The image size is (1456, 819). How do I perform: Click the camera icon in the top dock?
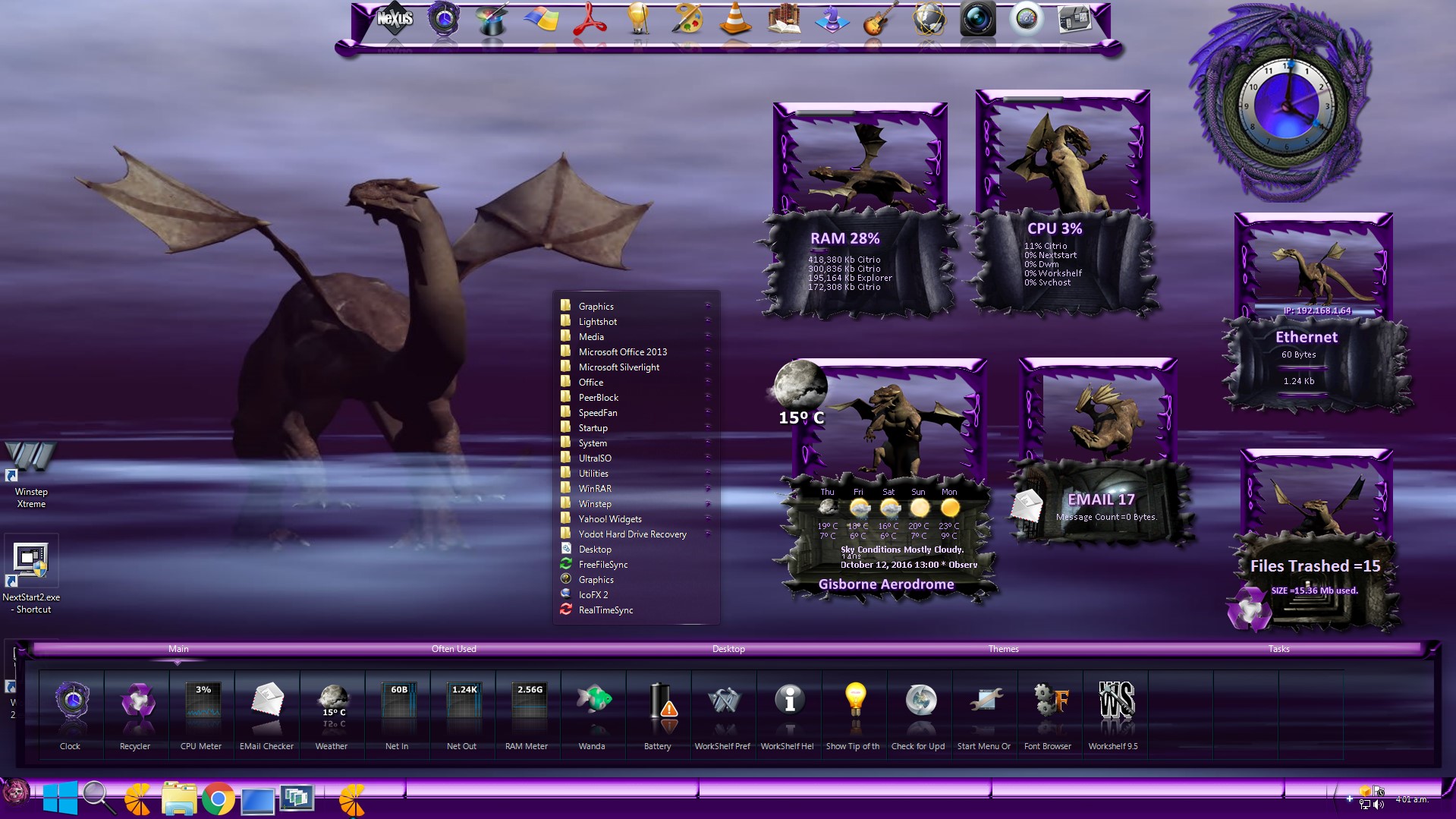(x=977, y=19)
